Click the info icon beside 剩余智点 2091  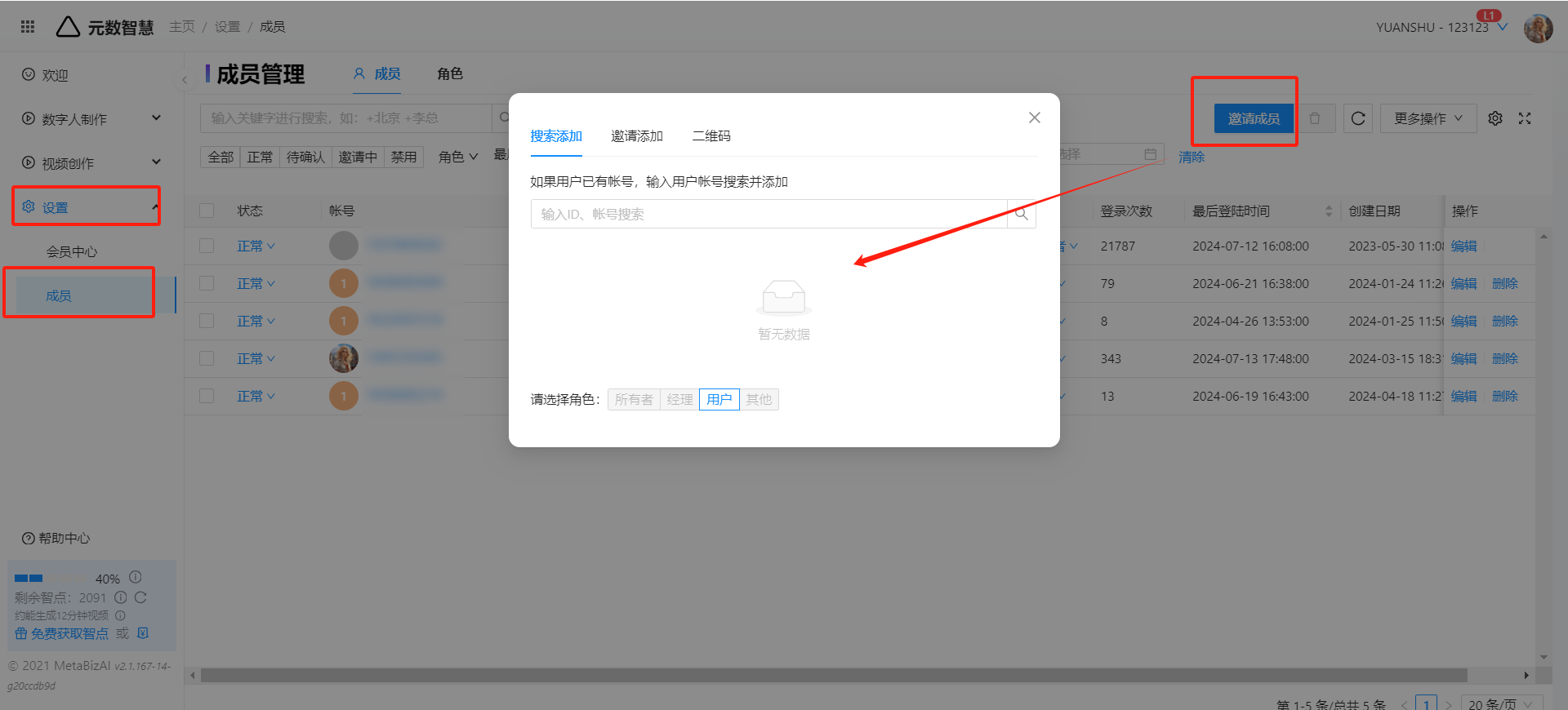coord(121,597)
